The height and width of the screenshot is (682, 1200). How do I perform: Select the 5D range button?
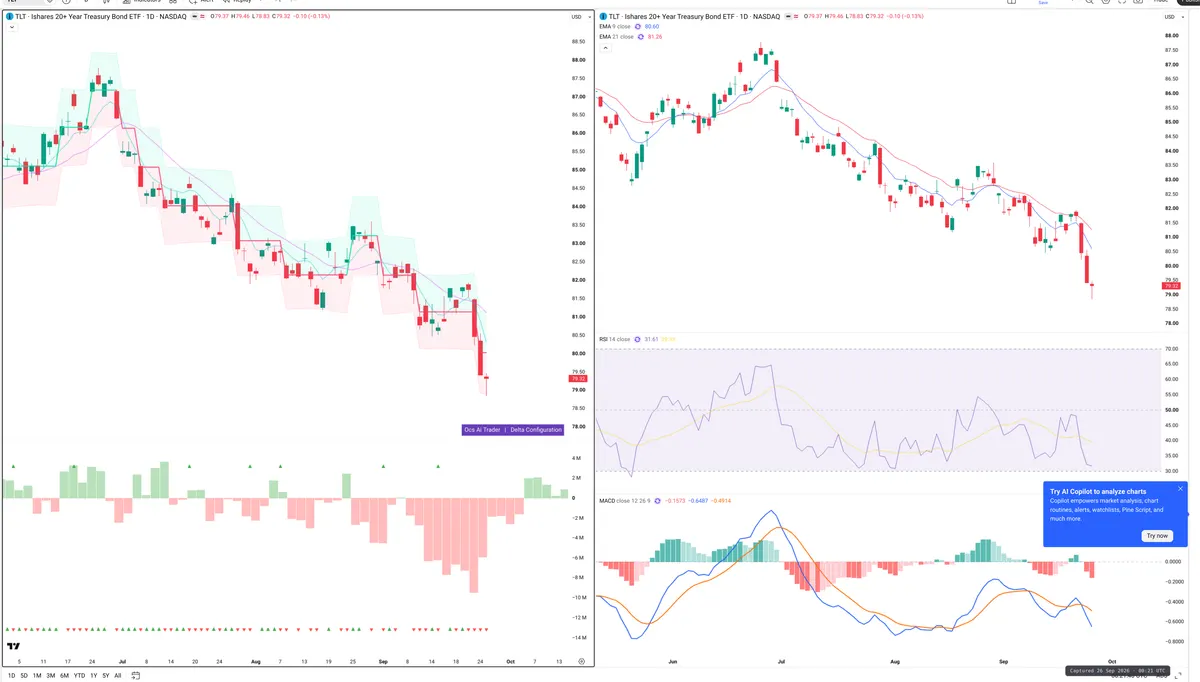(25, 675)
